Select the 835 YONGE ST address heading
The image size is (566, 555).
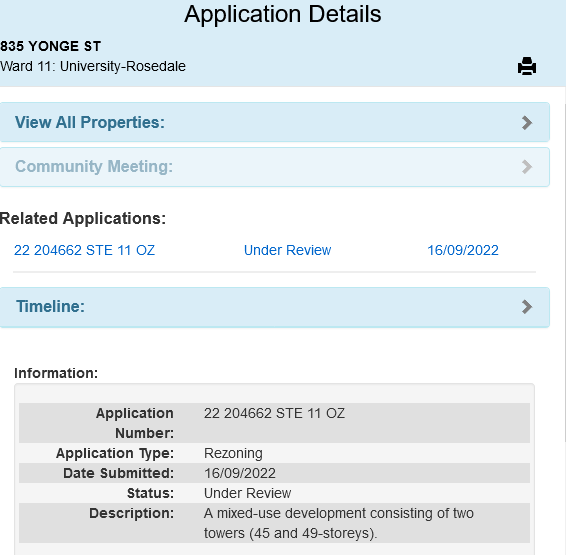[x=51, y=46]
